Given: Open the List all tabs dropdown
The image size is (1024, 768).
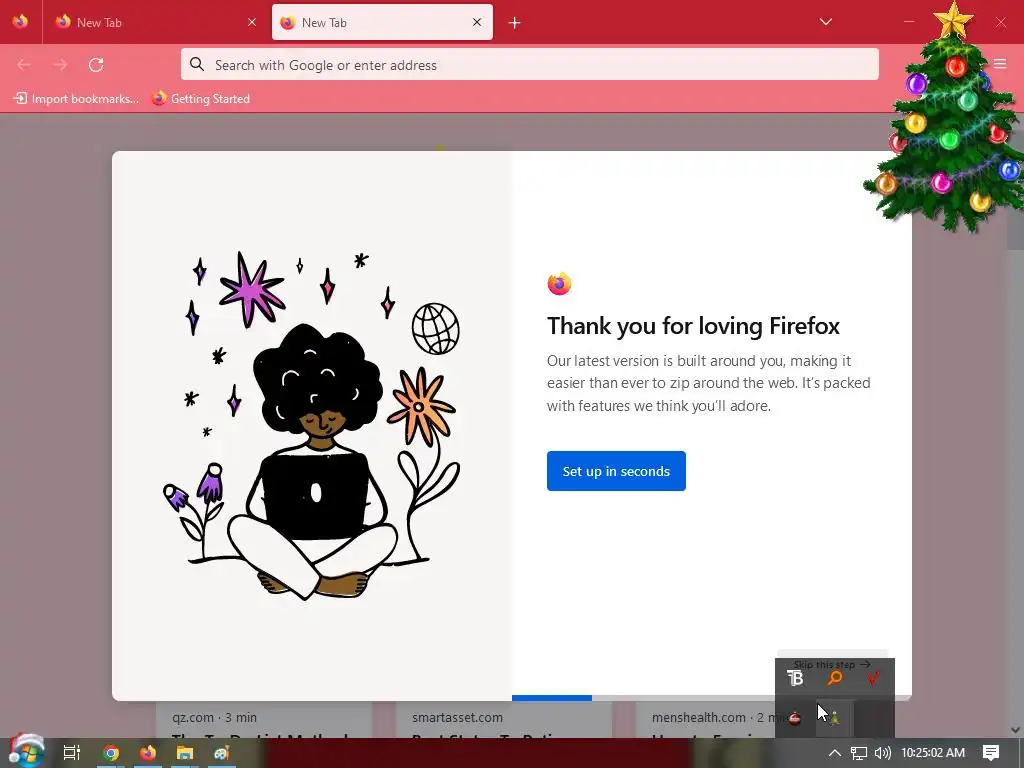Looking at the screenshot, I should pyautogui.click(x=825, y=22).
